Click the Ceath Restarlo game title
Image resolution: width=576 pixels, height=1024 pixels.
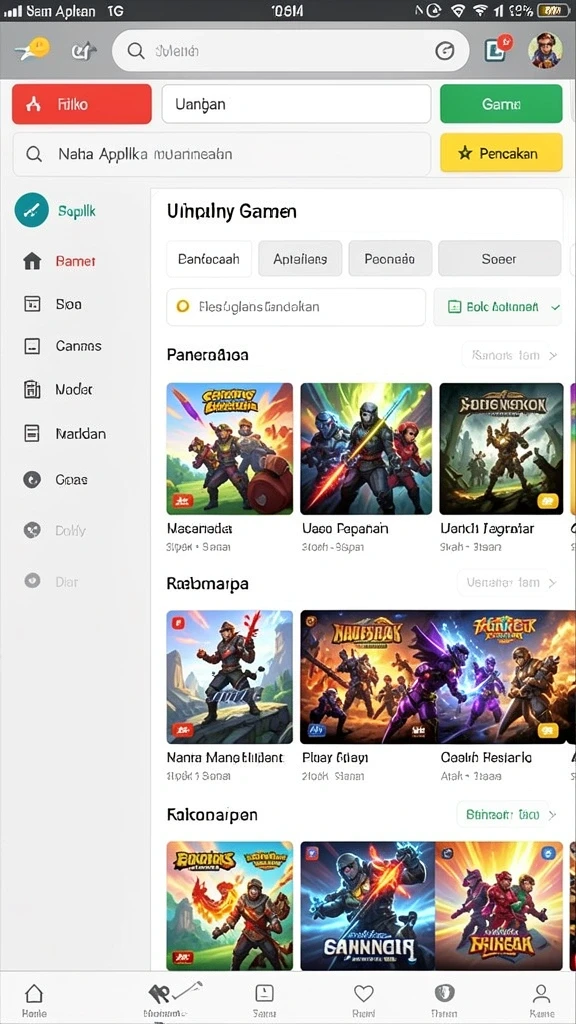pos(486,758)
